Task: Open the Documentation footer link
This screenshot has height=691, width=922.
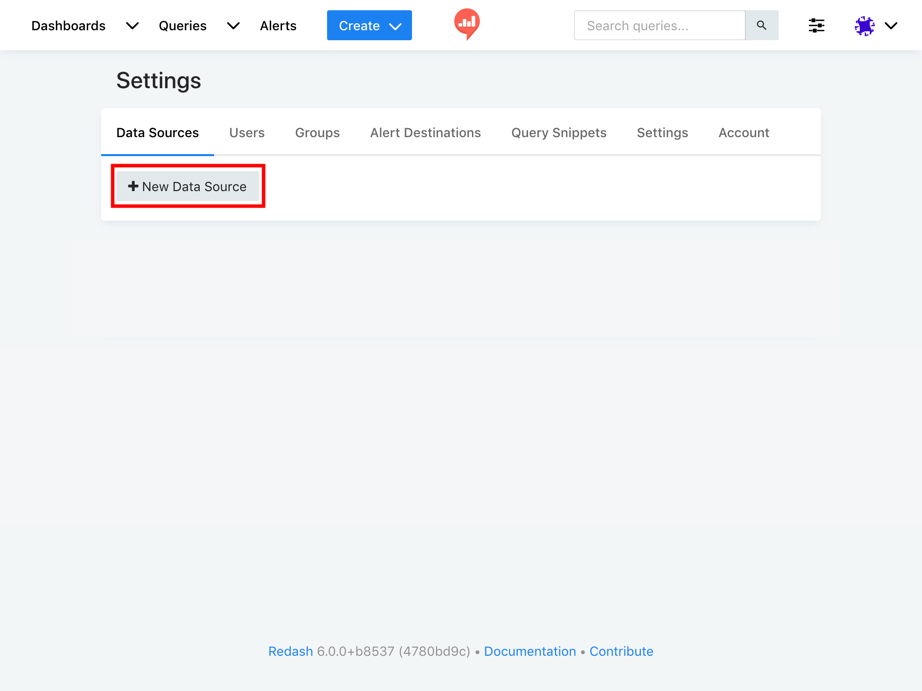Action: [x=529, y=651]
